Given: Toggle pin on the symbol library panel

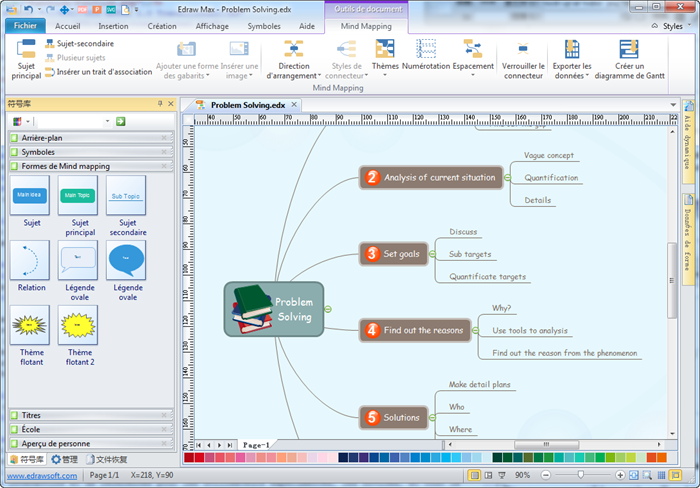Looking at the screenshot, I should [x=159, y=103].
